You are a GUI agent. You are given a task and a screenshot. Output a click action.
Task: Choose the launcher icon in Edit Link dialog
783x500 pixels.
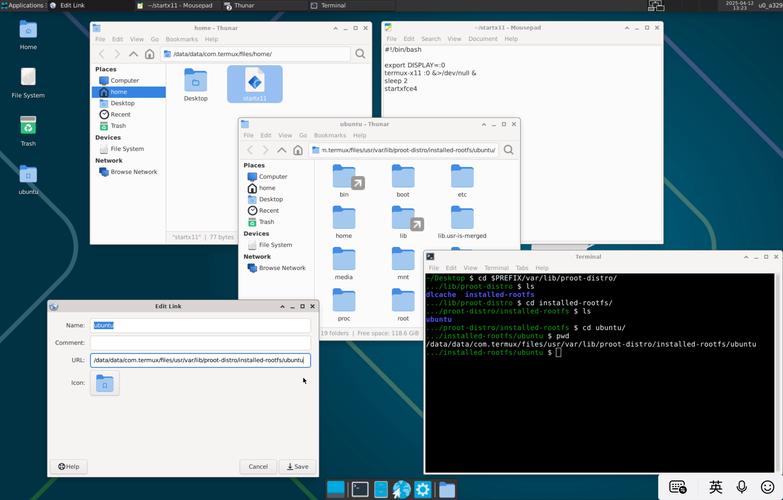coord(105,383)
